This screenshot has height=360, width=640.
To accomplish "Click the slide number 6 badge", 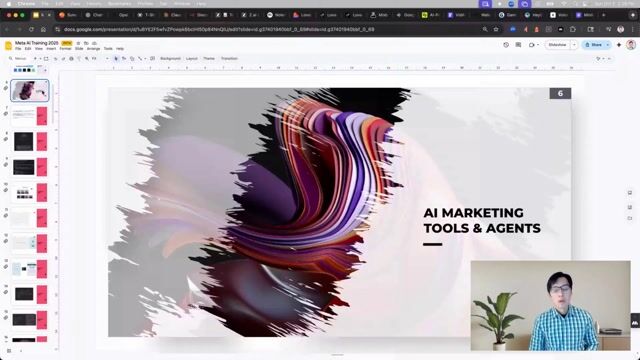I will click(560, 93).
